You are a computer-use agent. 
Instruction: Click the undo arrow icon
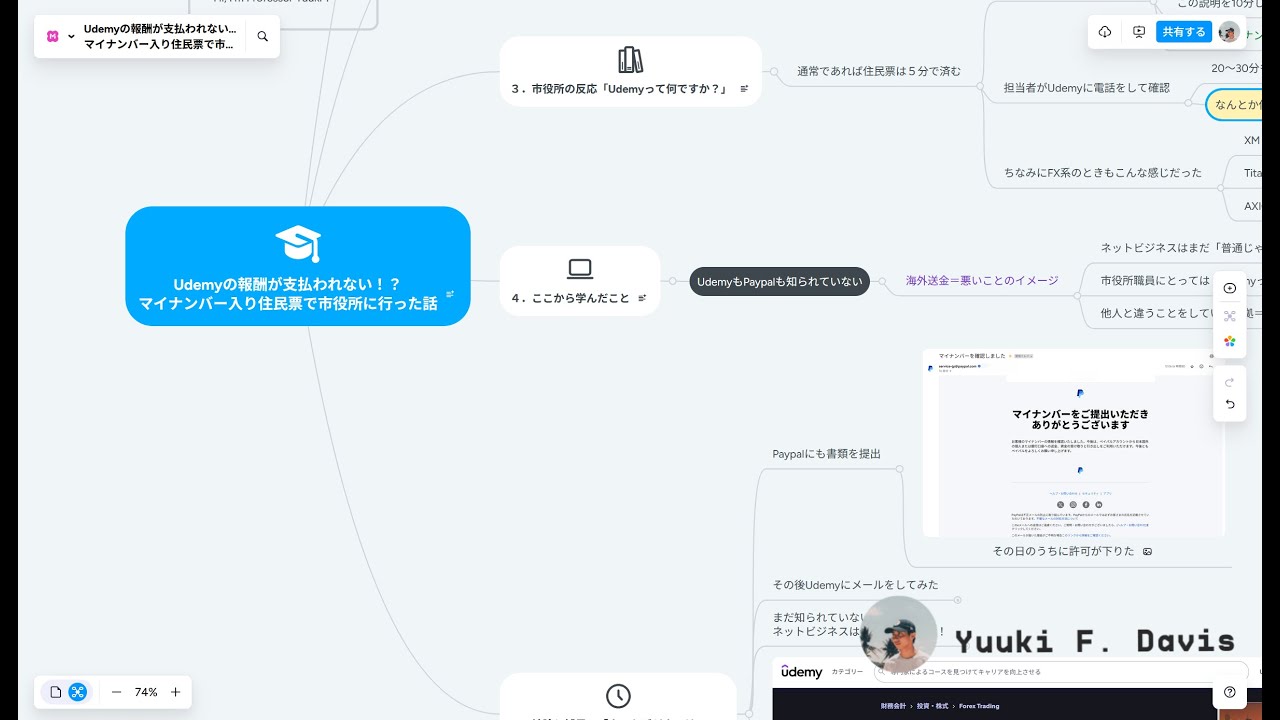tap(1230, 405)
